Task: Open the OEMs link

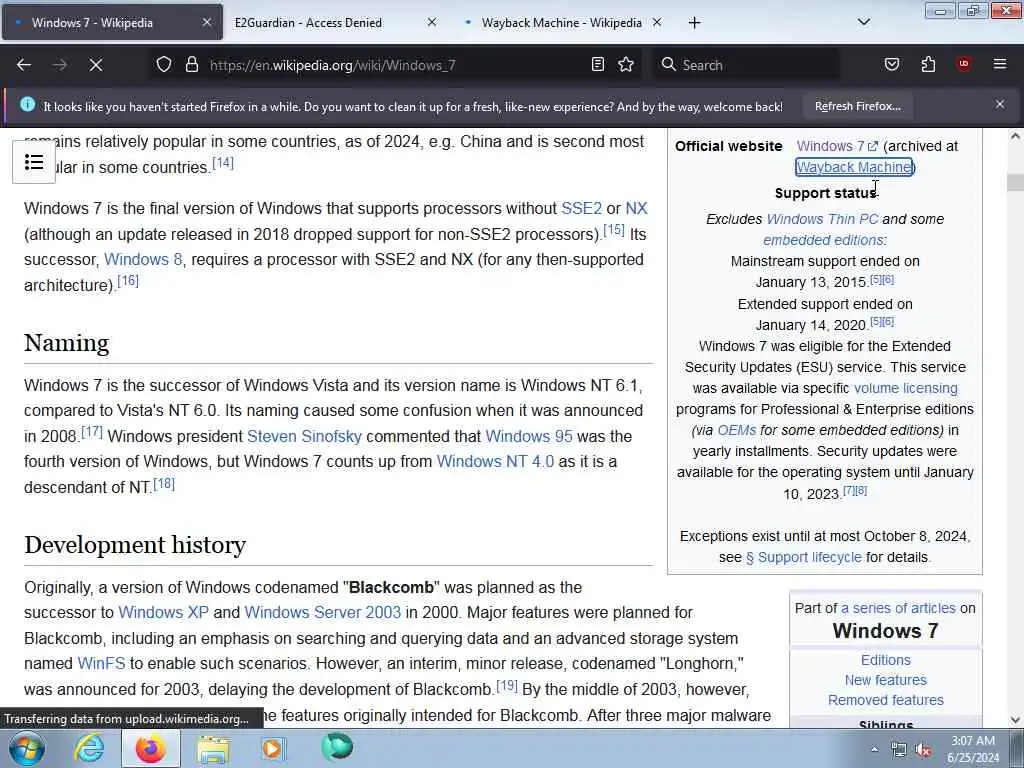Action: click(x=737, y=430)
